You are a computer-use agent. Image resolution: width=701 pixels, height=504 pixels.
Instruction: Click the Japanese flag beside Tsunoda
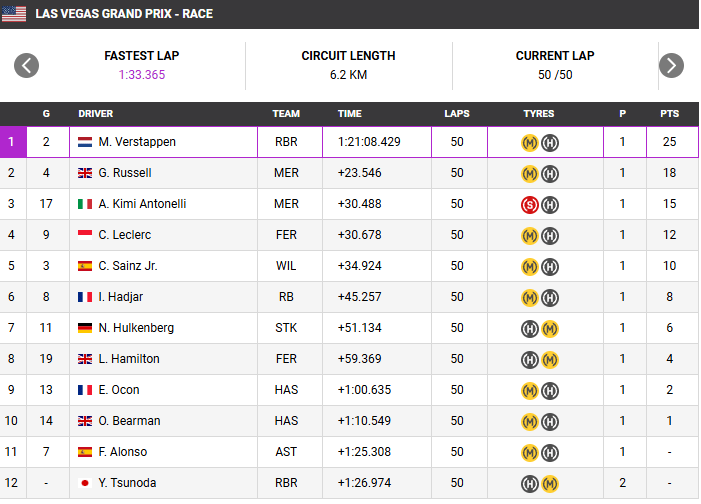[86, 483]
